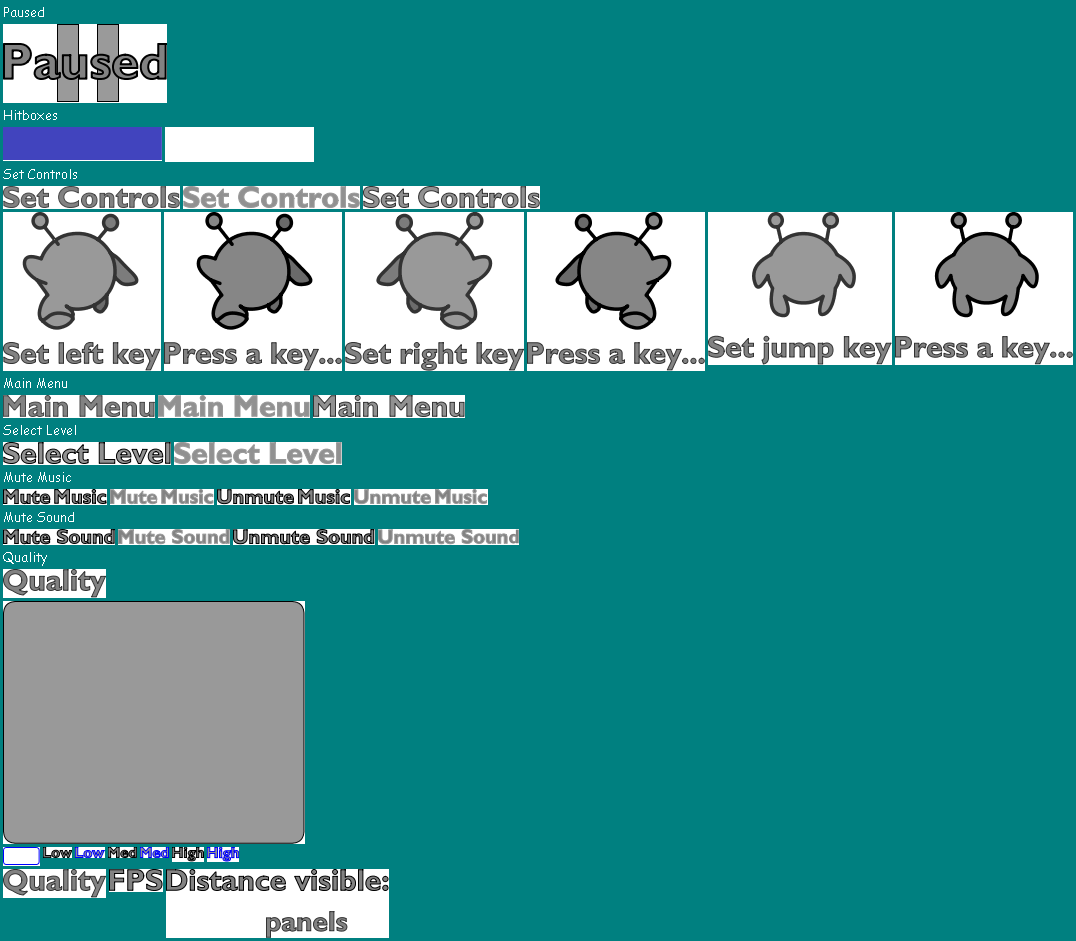Click the Set right key caption
1076x941 pixels.
pyautogui.click(x=434, y=354)
